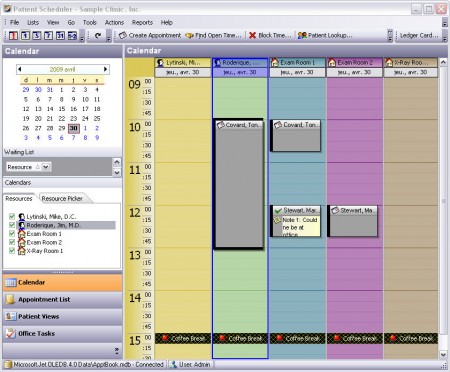Click Block Time toolbar button

(x=270, y=35)
